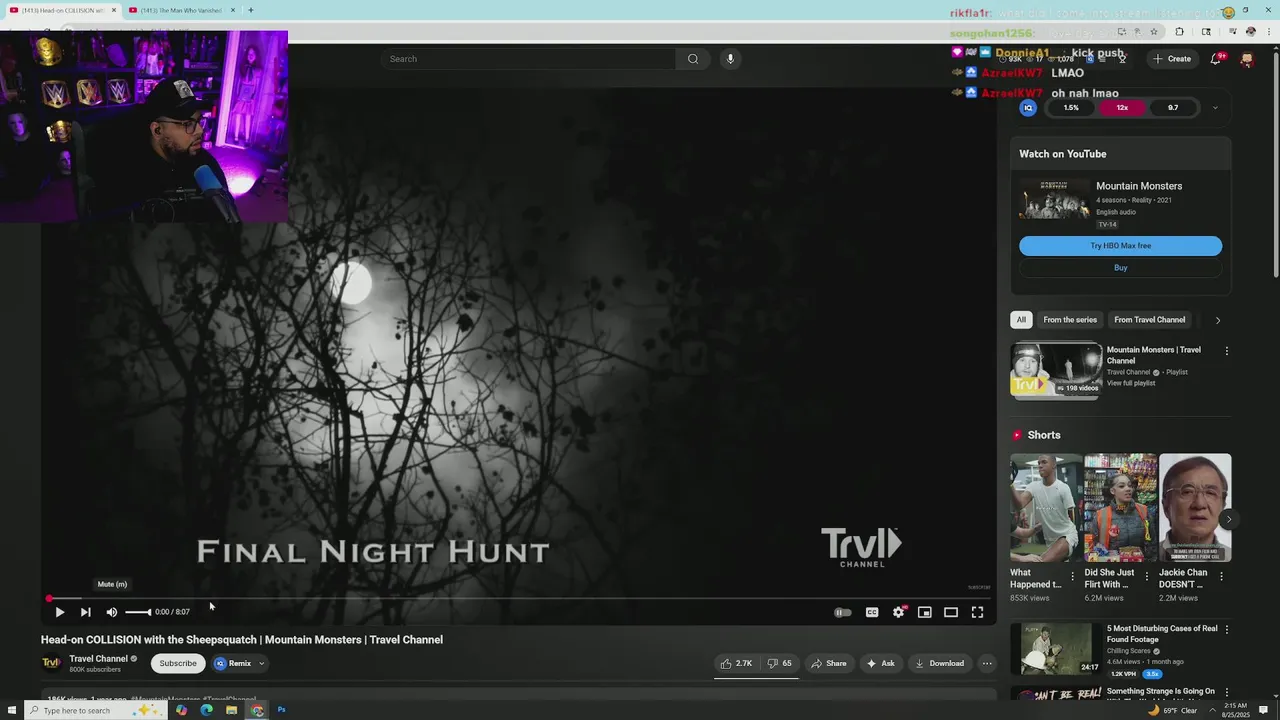Image resolution: width=1280 pixels, height=720 pixels.
Task: Mute the video with the speaker icon
Action: click(x=112, y=612)
